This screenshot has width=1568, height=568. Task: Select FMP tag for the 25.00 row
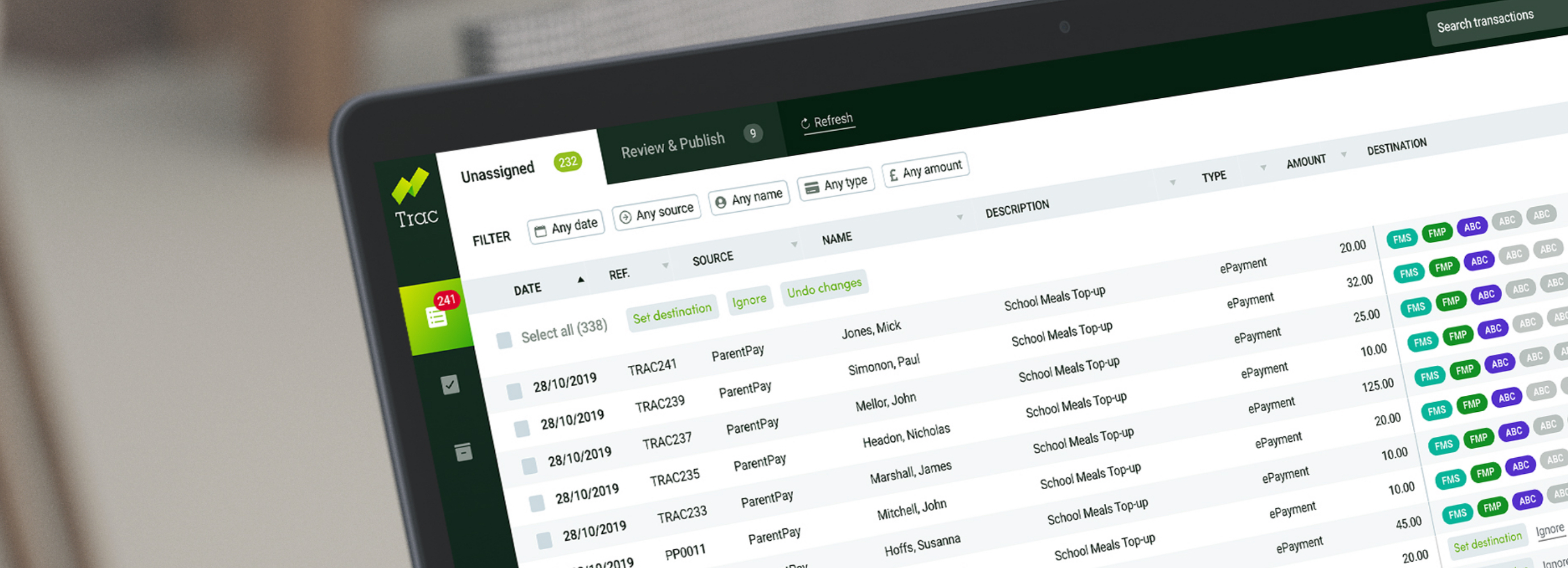click(1450, 300)
